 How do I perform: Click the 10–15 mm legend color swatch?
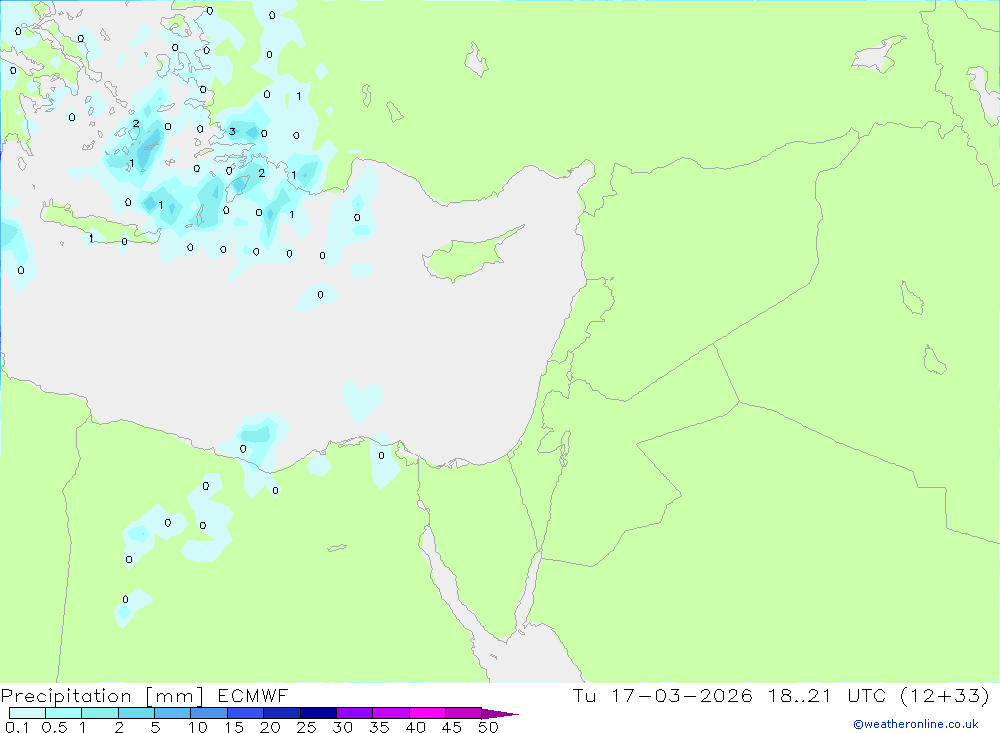[209, 713]
